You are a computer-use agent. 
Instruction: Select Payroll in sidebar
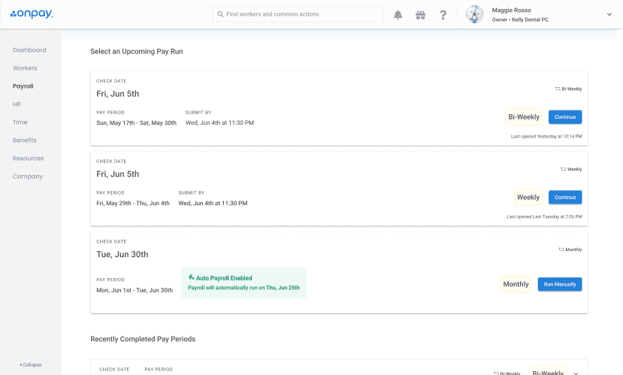[x=23, y=86]
